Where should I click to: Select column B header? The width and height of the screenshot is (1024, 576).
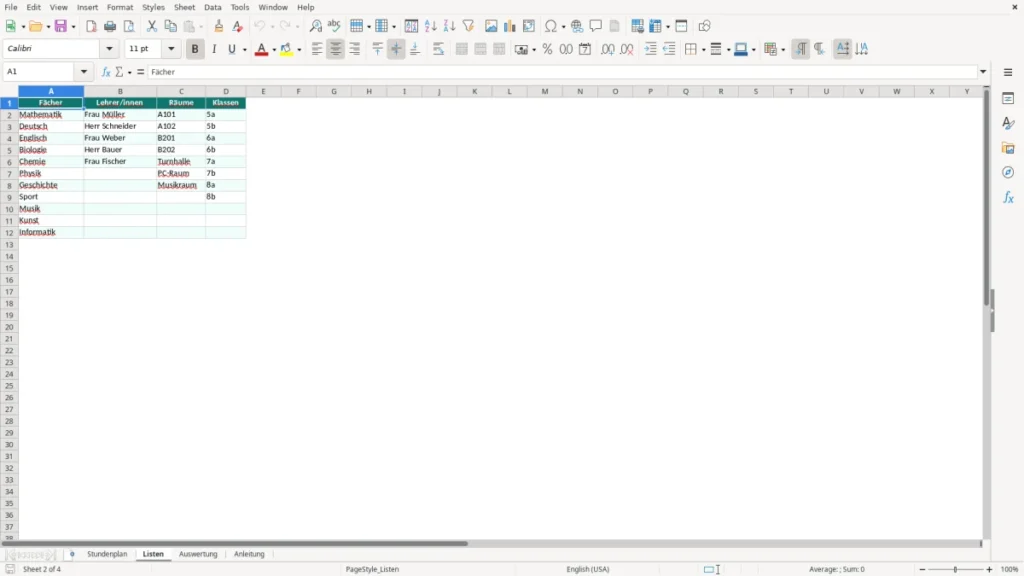click(120, 91)
